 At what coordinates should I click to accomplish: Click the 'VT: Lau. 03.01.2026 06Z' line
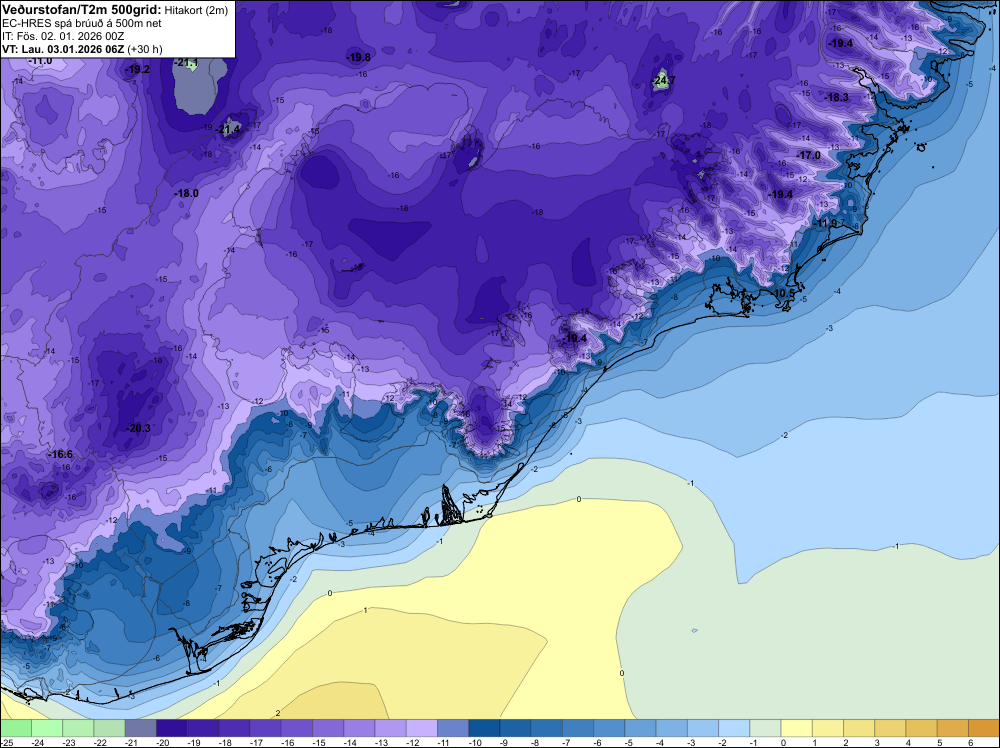coord(63,50)
